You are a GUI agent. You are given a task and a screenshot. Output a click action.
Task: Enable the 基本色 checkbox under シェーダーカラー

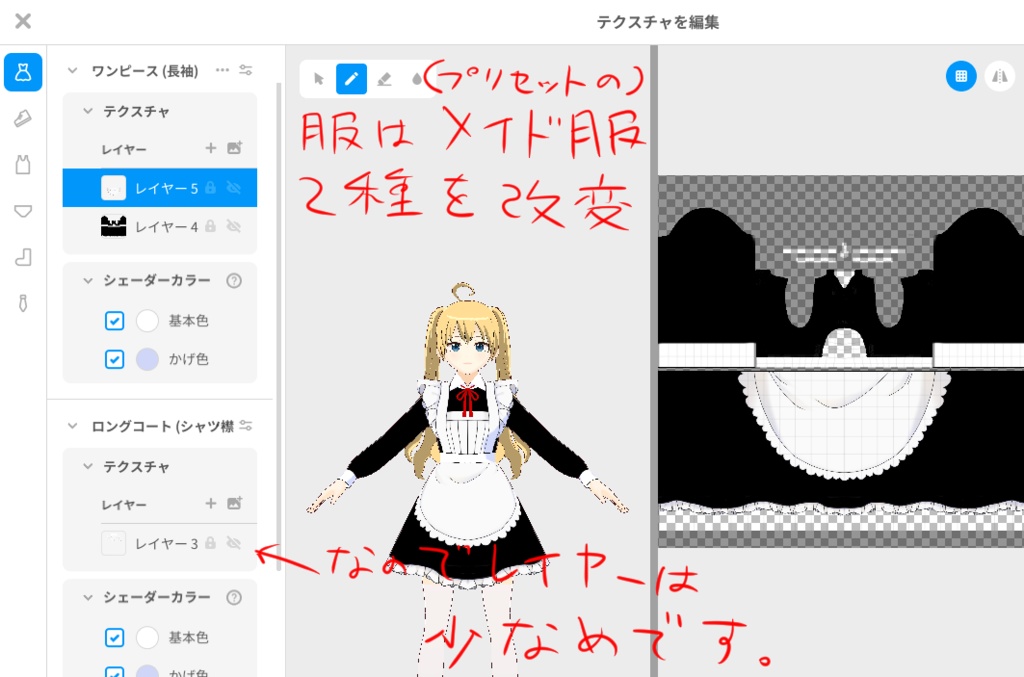pos(114,321)
